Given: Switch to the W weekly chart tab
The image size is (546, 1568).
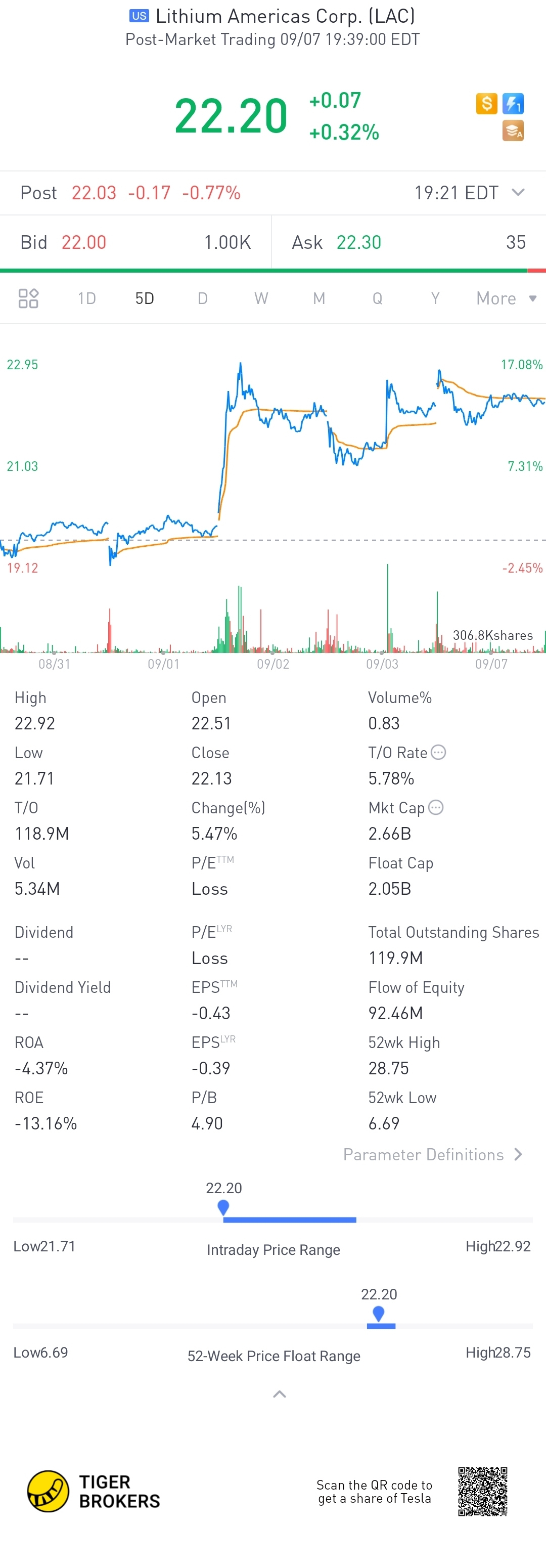Looking at the screenshot, I should click(x=261, y=298).
